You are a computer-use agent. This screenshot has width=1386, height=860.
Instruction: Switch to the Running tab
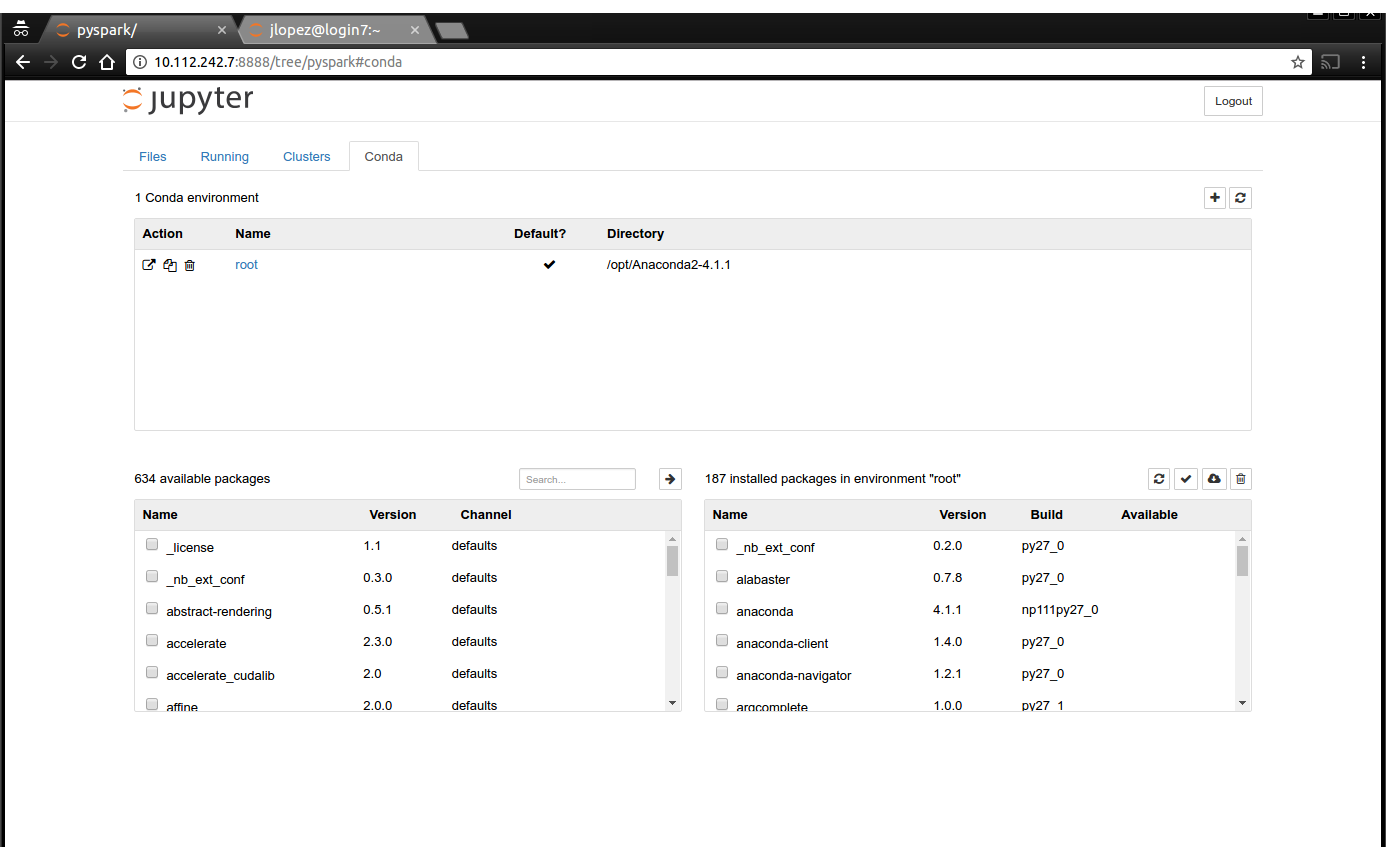click(x=225, y=157)
